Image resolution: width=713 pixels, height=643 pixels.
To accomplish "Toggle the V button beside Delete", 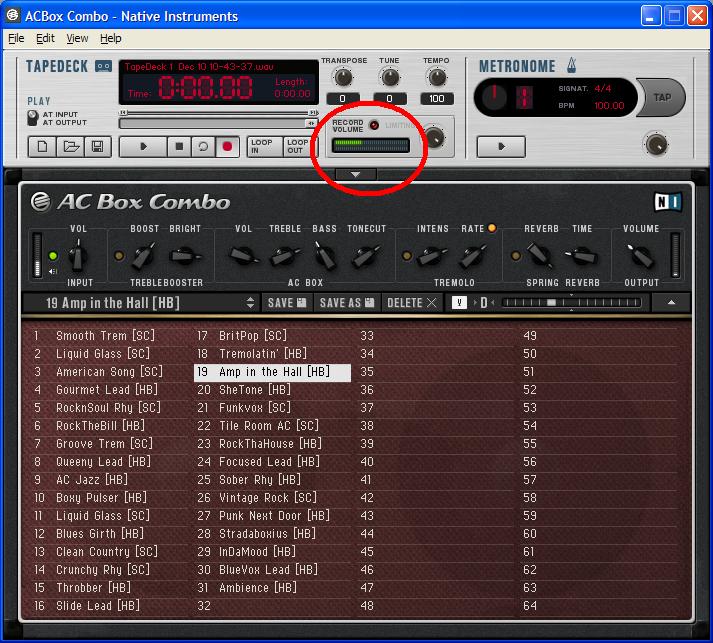I will coord(459,302).
